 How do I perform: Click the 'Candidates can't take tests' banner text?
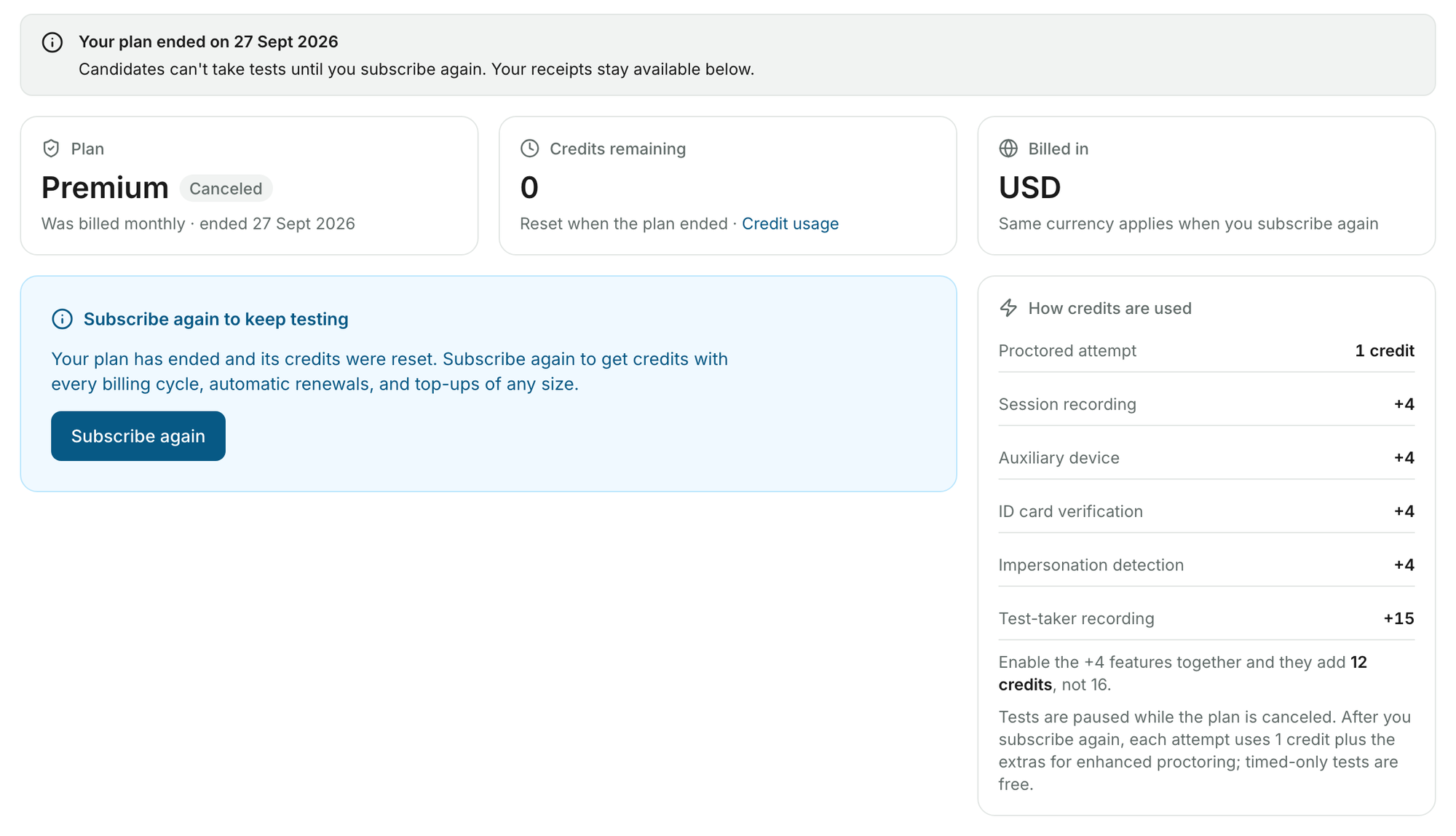coord(416,69)
